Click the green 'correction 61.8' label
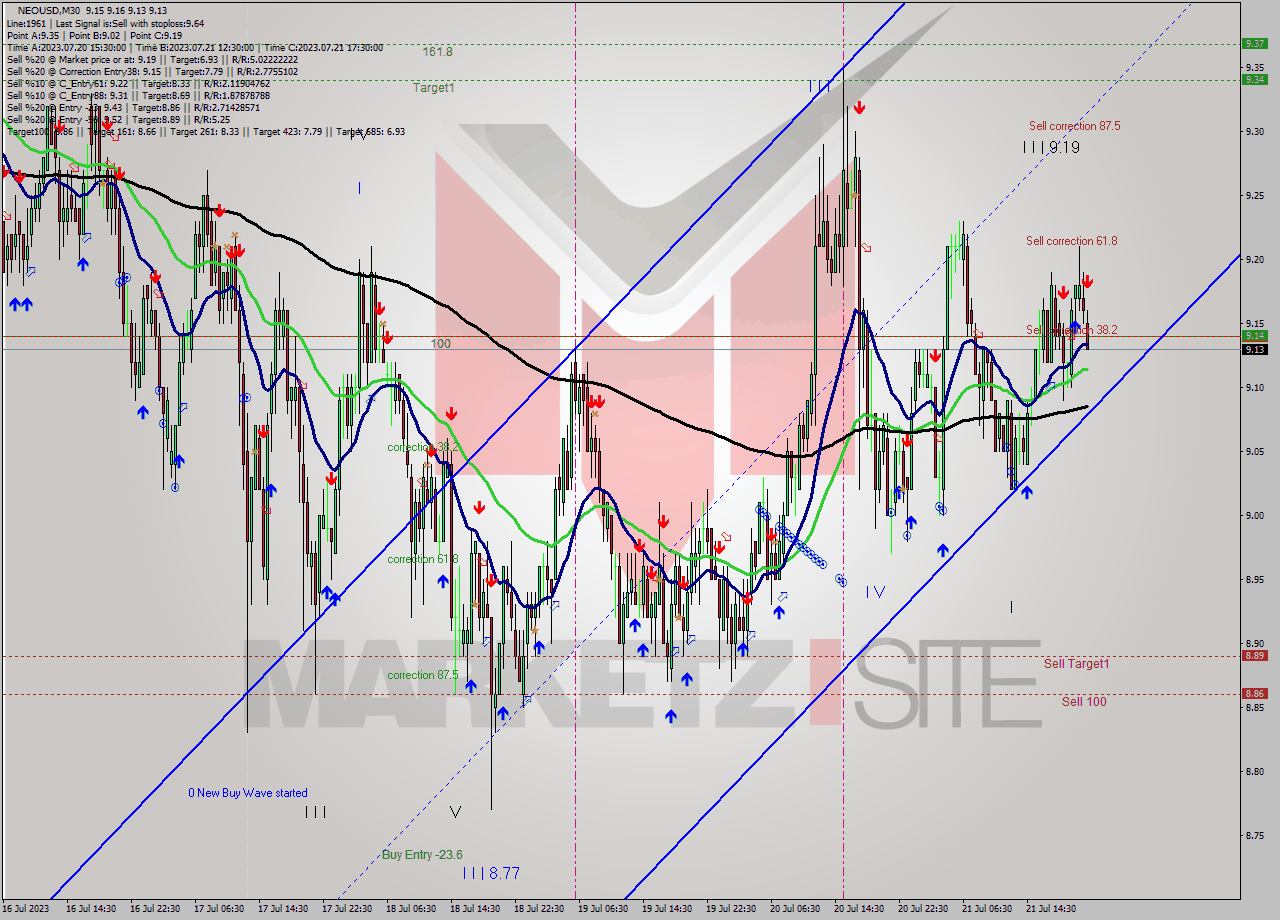1280x920 pixels. (423, 559)
